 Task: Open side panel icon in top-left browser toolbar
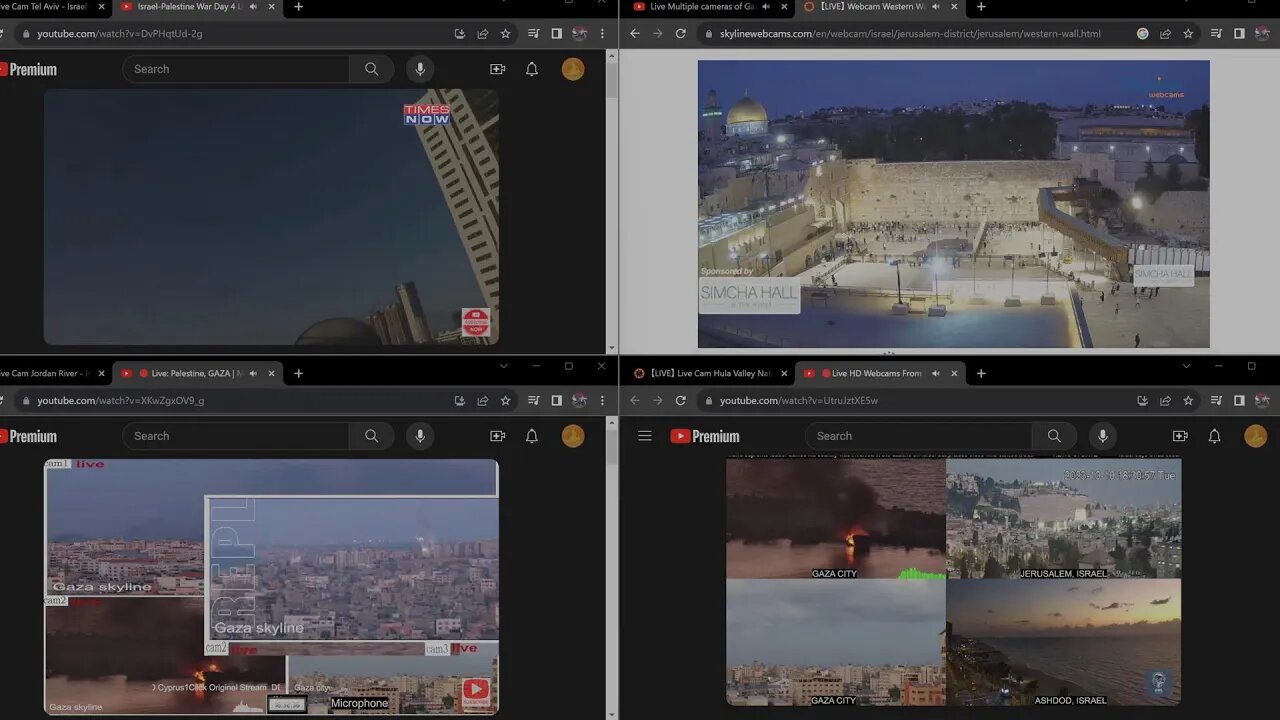click(556, 33)
